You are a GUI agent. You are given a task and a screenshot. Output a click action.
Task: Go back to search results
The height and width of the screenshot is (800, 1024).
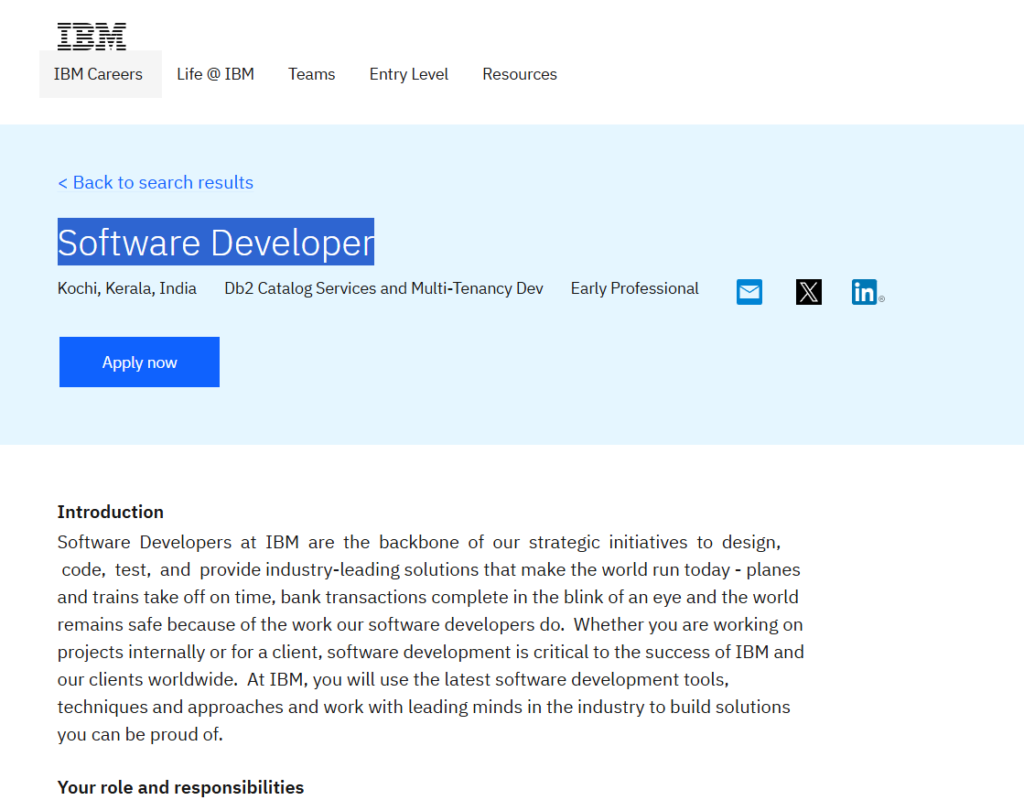pos(155,182)
